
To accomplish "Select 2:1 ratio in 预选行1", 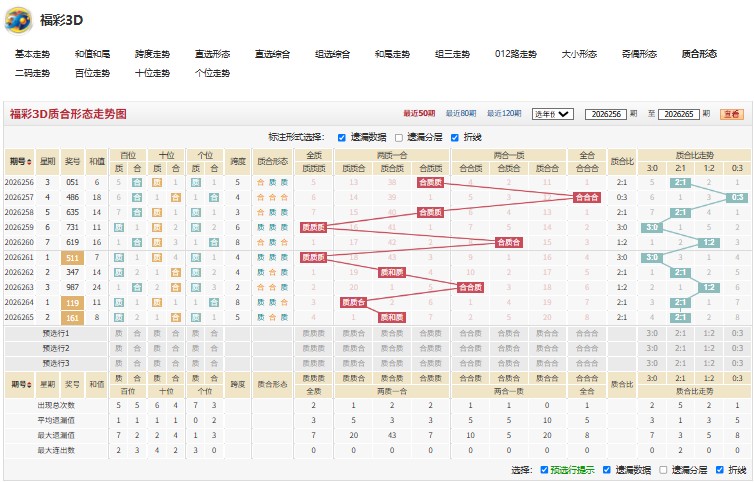I will pyautogui.click(x=680, y=333).
